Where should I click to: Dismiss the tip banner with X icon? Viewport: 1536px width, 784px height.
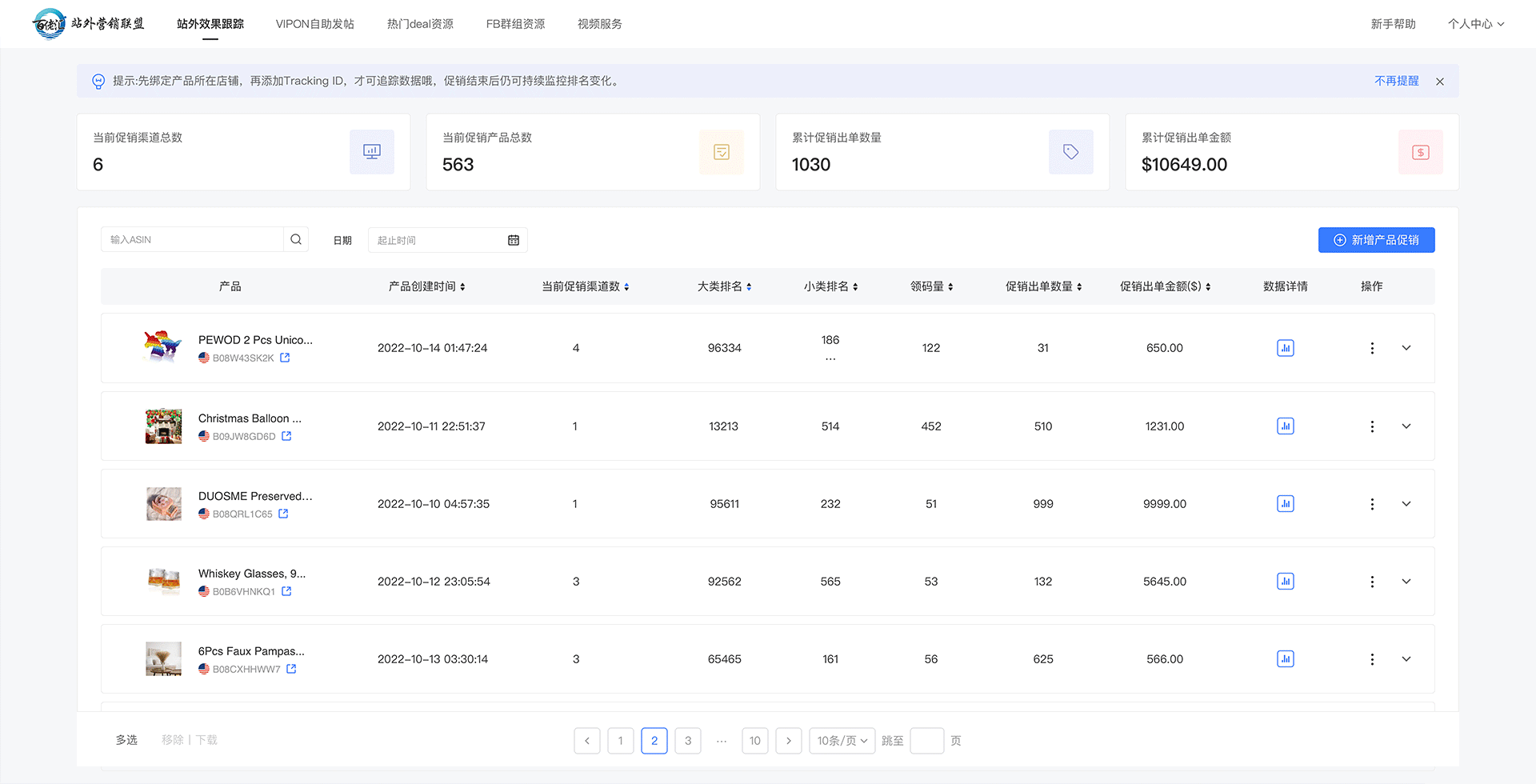tap(1439, 82)
